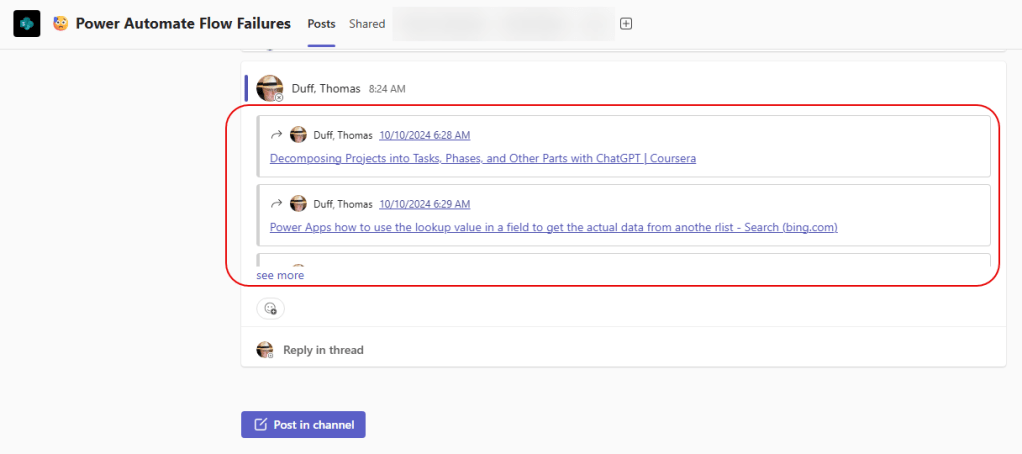Switch to the Shared tab
The height and width of the screenshot is (454, 1022).
point(367,24)
